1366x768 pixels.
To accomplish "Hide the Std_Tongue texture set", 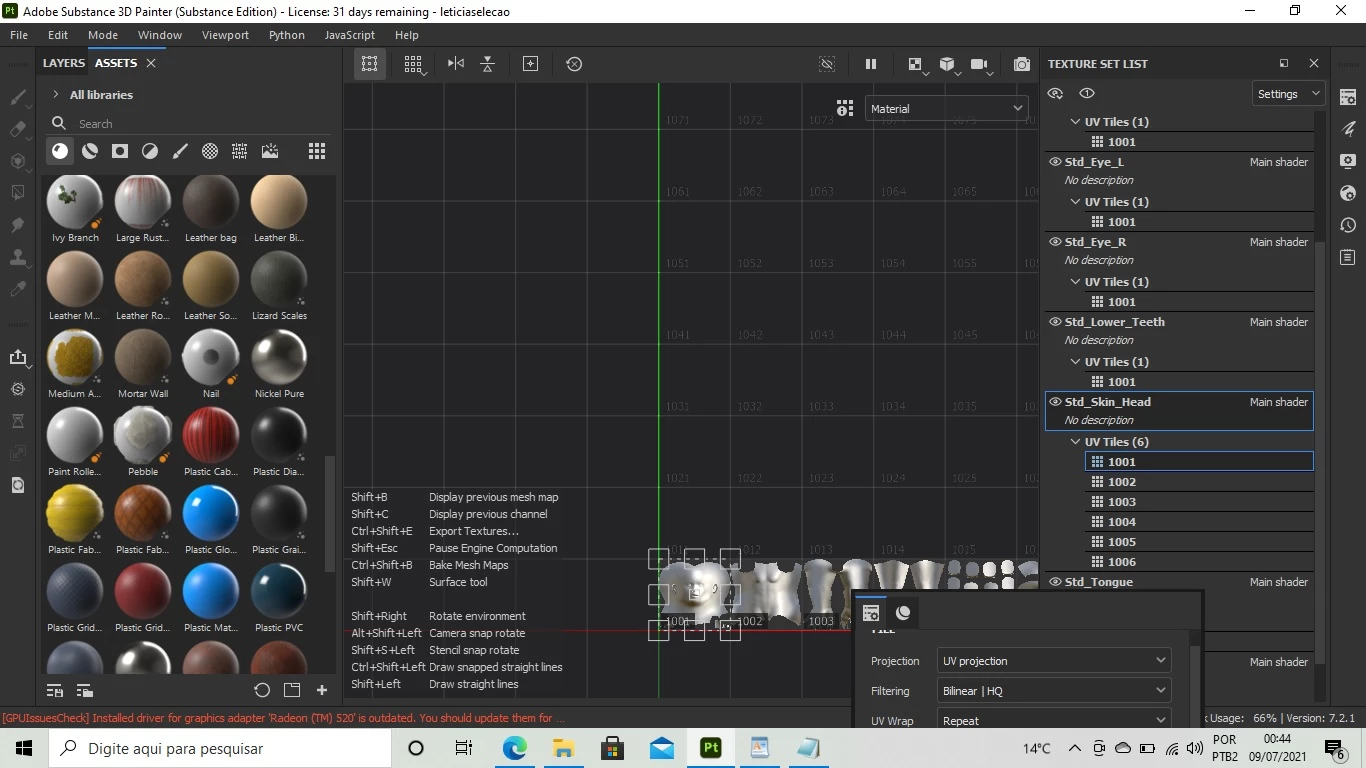I will 1055,582.
